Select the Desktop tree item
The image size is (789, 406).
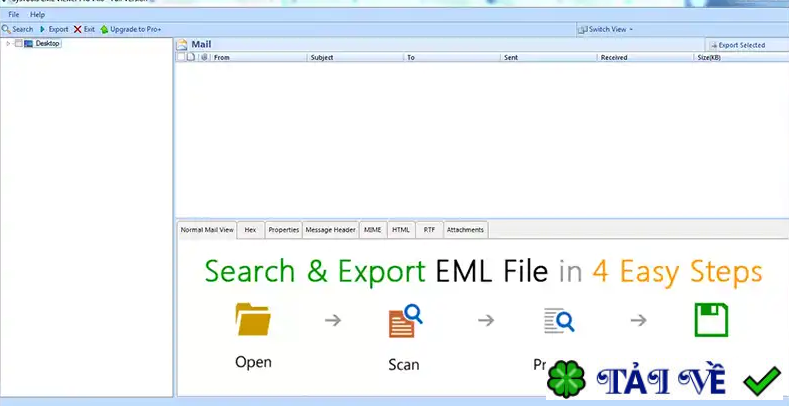click(48, 44)
